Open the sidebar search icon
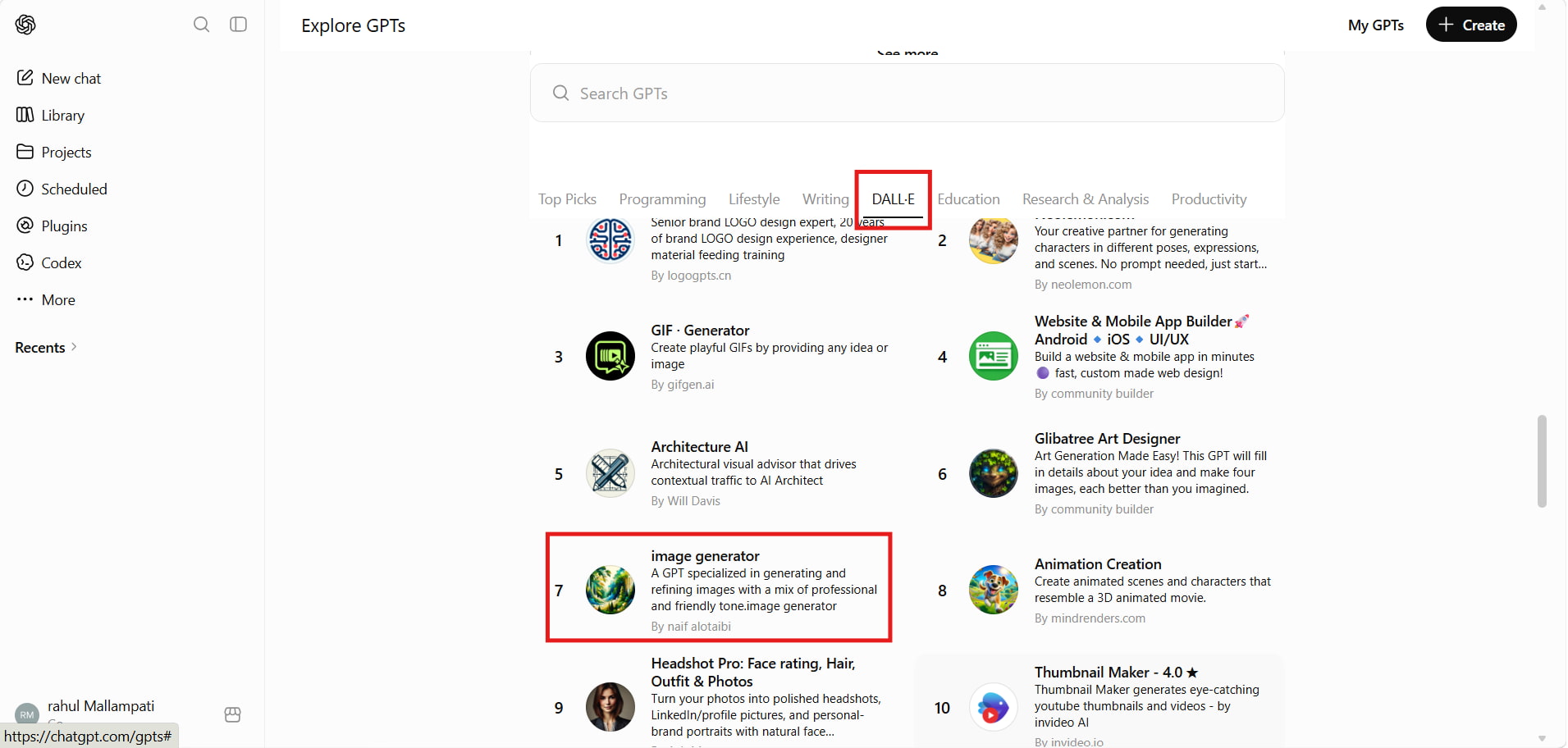Image resolution: width=1568 pixels, height=748 pixels. 201,25
